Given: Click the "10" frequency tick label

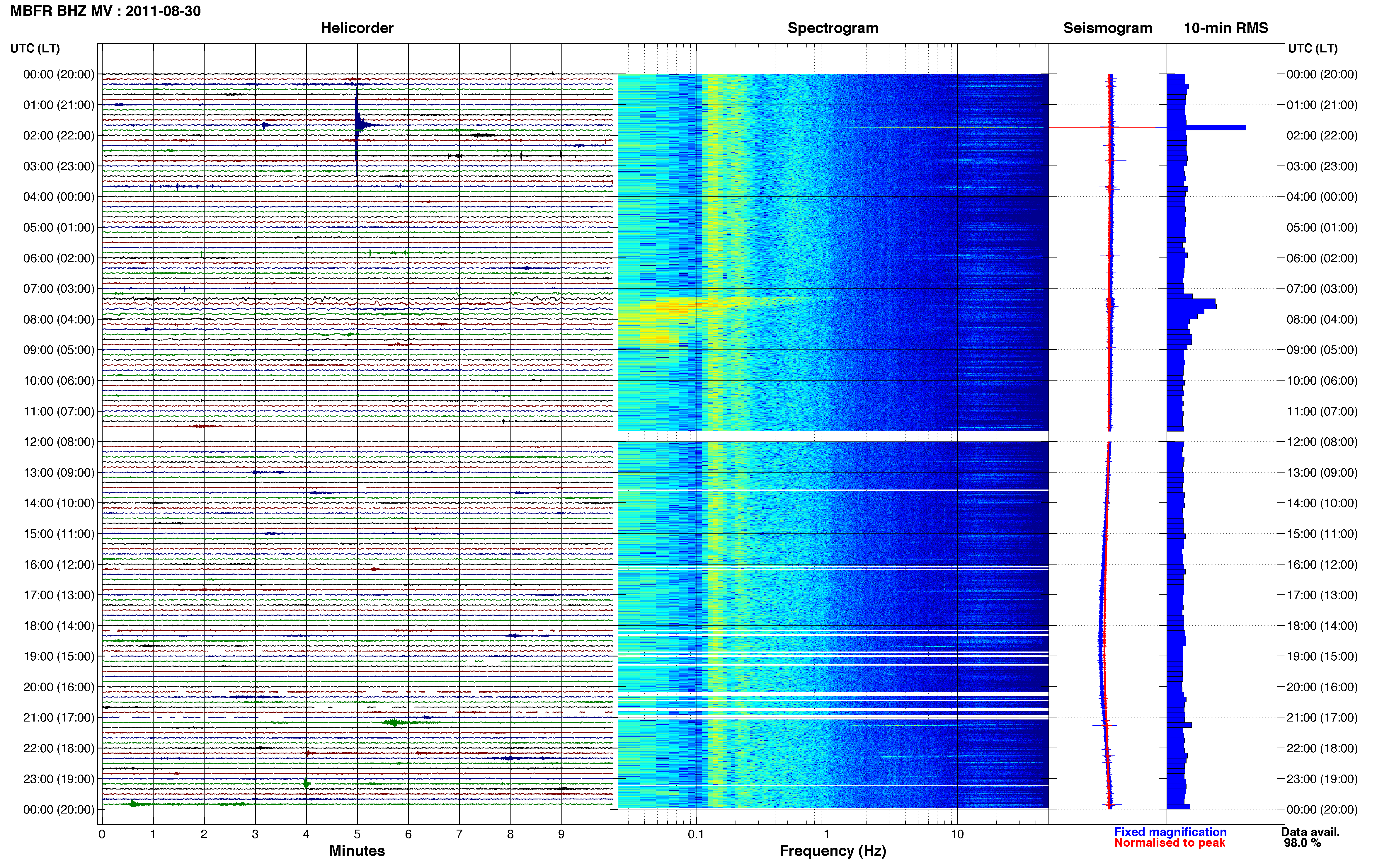Looking at the screenshot, I should point(957,834).
